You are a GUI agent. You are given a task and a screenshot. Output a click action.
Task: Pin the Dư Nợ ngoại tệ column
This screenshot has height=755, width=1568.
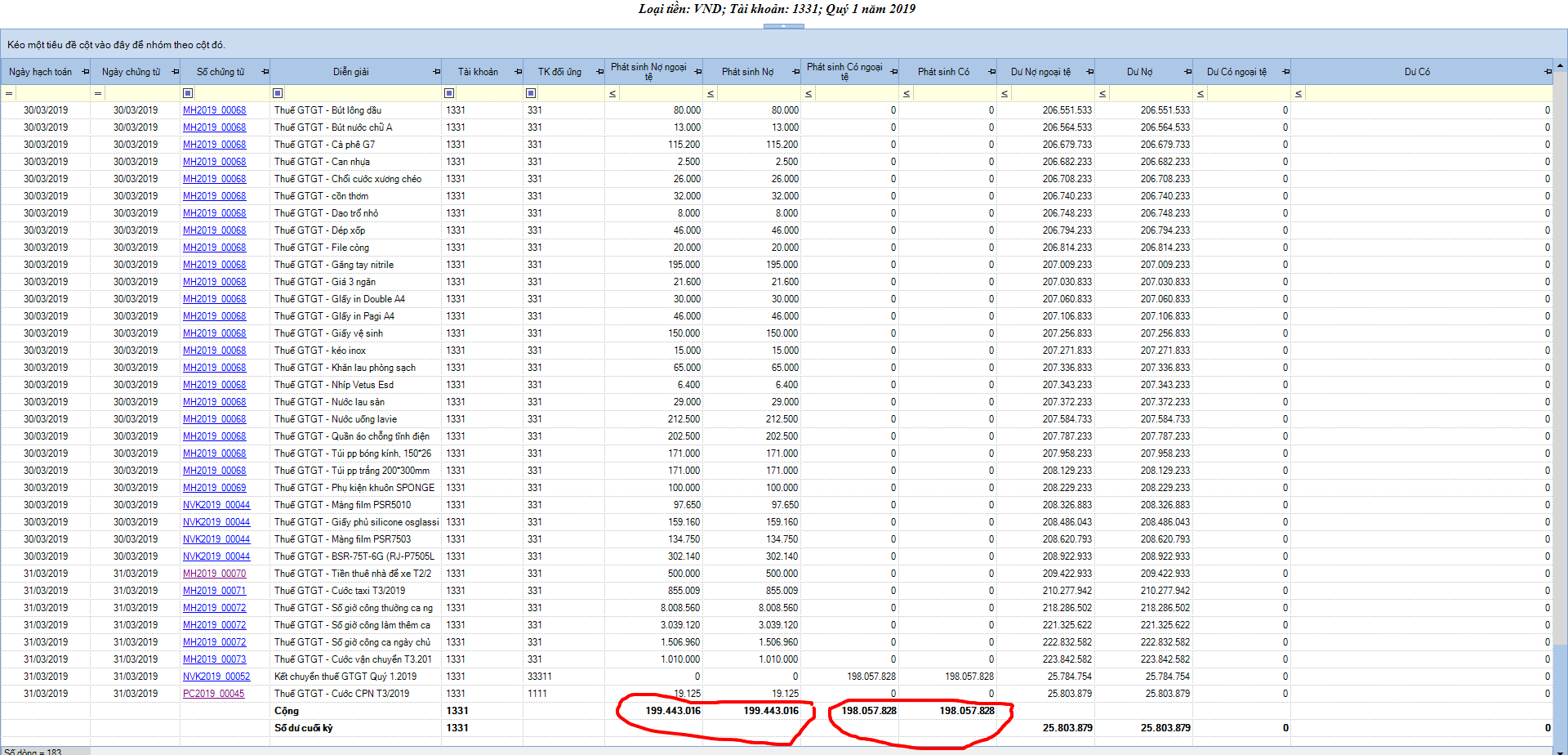pyautogui.click(x=1089, y=72)
